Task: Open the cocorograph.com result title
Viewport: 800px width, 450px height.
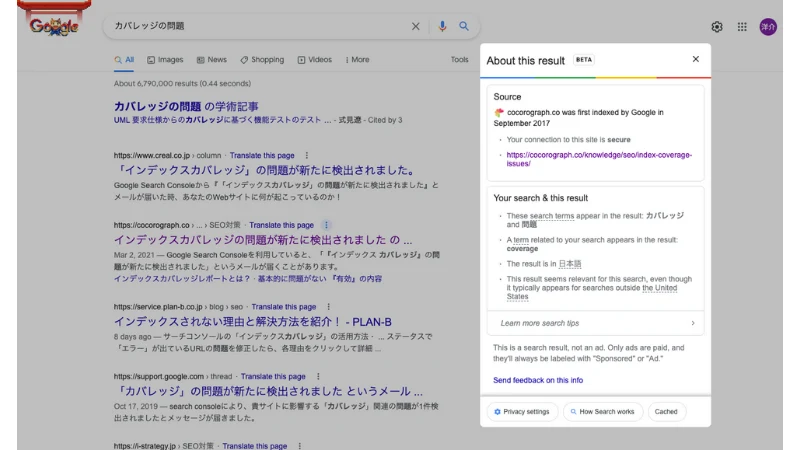Action: pyautogui.click(x=263, y=240)
